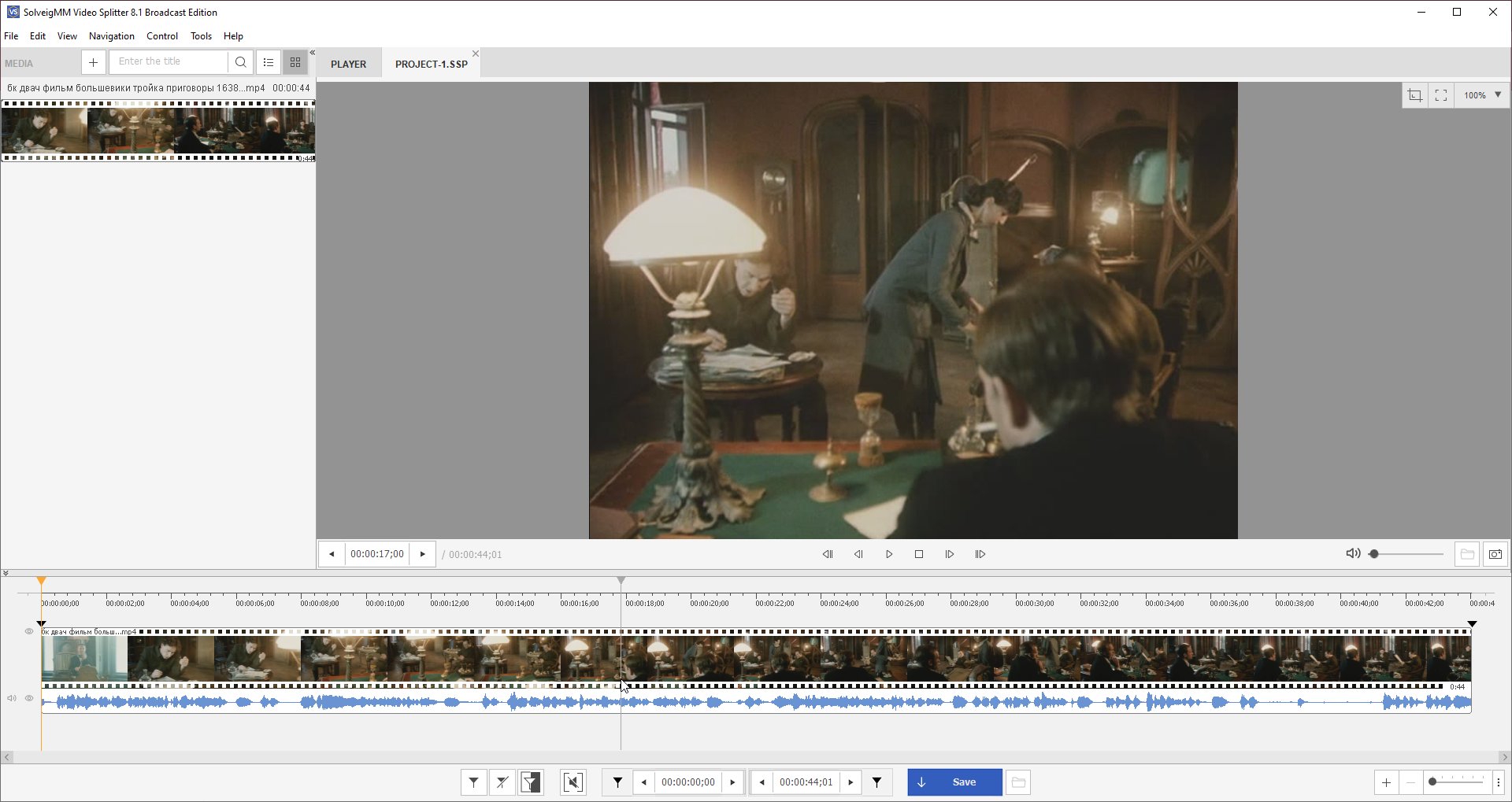Open the View menu
The height and width of the screenshot is (802, 1512).
[67, 36]
